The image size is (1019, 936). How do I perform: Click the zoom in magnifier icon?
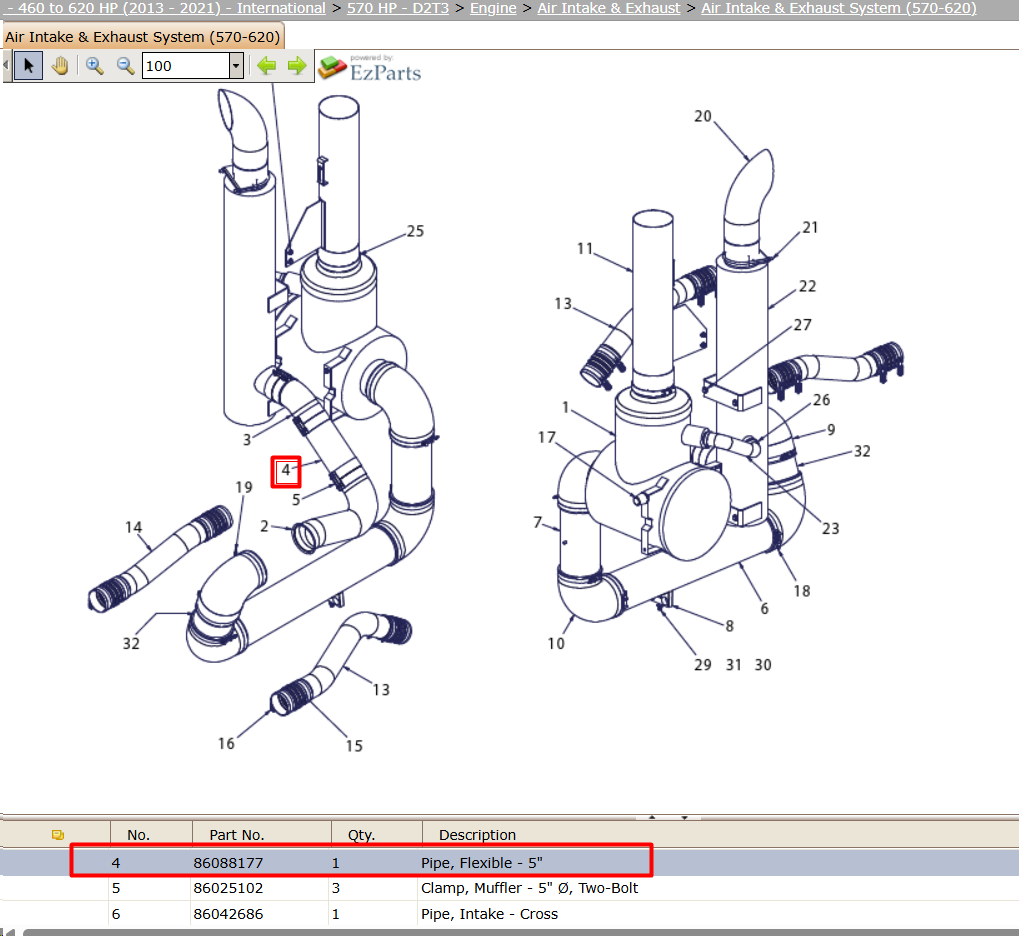[x=95, y=66]
